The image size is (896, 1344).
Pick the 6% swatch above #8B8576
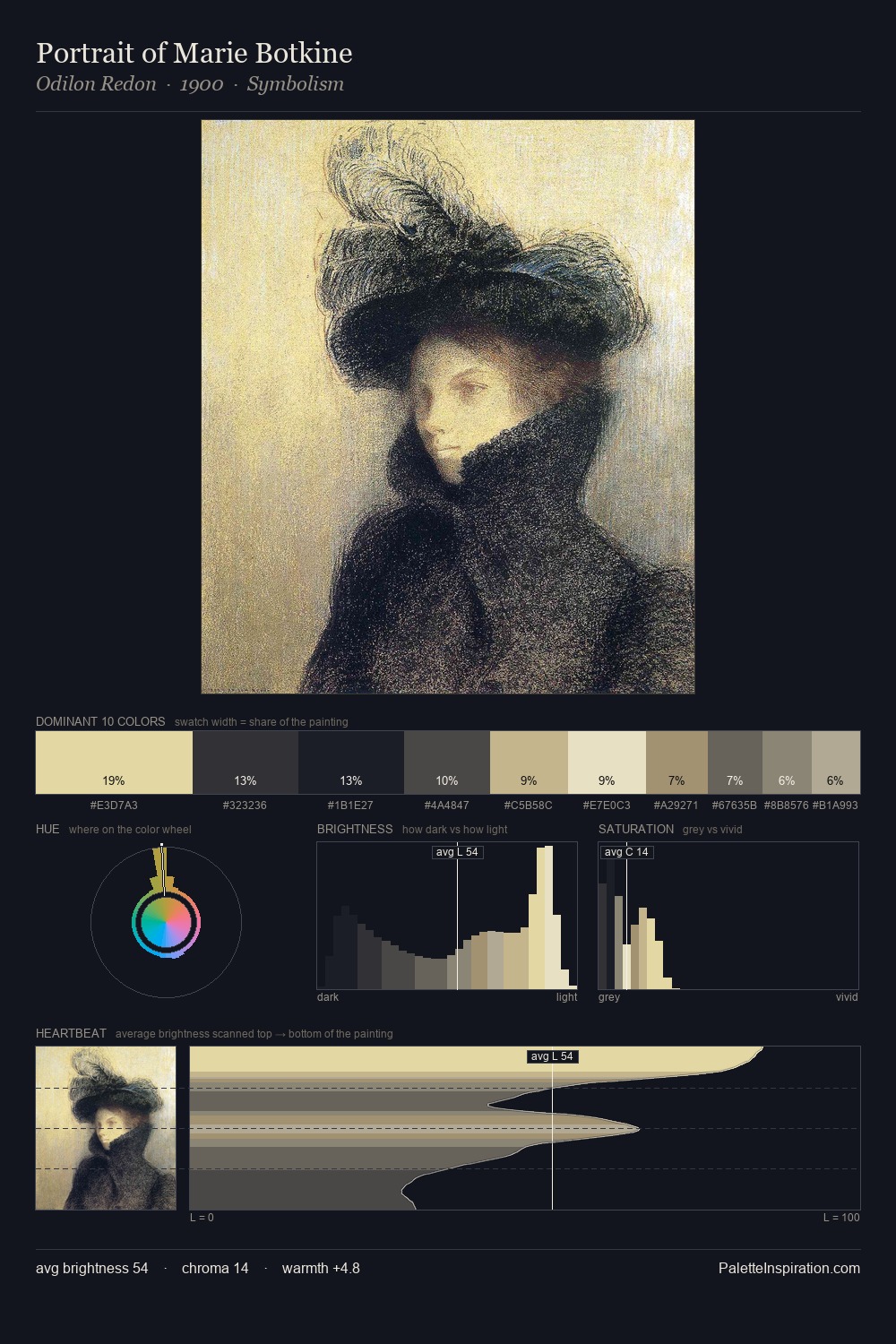(787, 762)
